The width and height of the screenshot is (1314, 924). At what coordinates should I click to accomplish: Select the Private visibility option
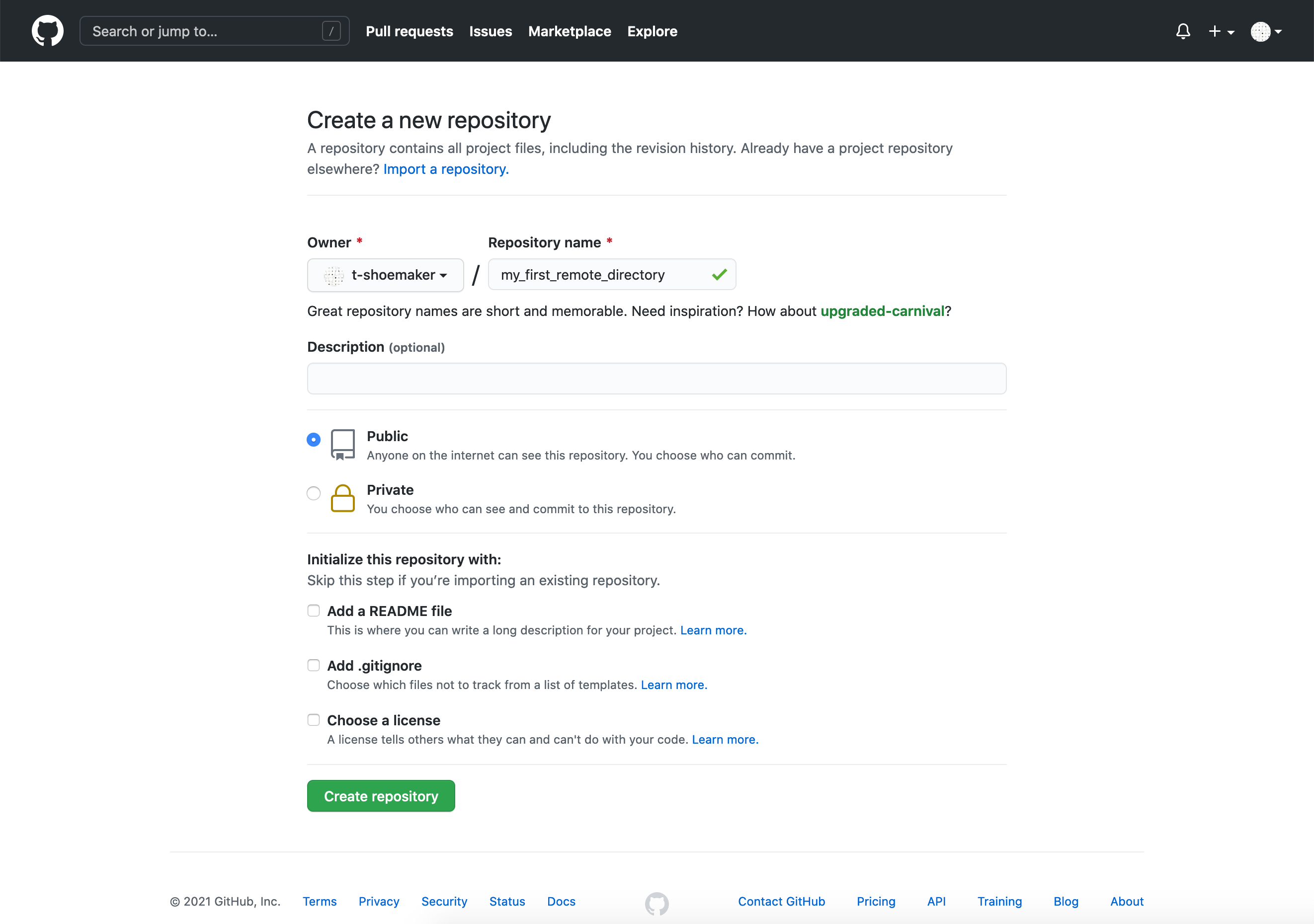314,493
